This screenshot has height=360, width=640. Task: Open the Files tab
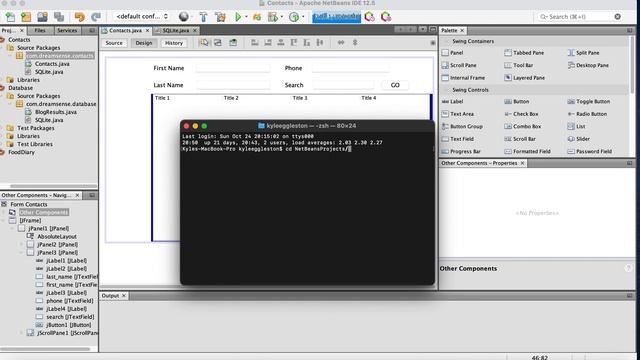pos(40,31)
